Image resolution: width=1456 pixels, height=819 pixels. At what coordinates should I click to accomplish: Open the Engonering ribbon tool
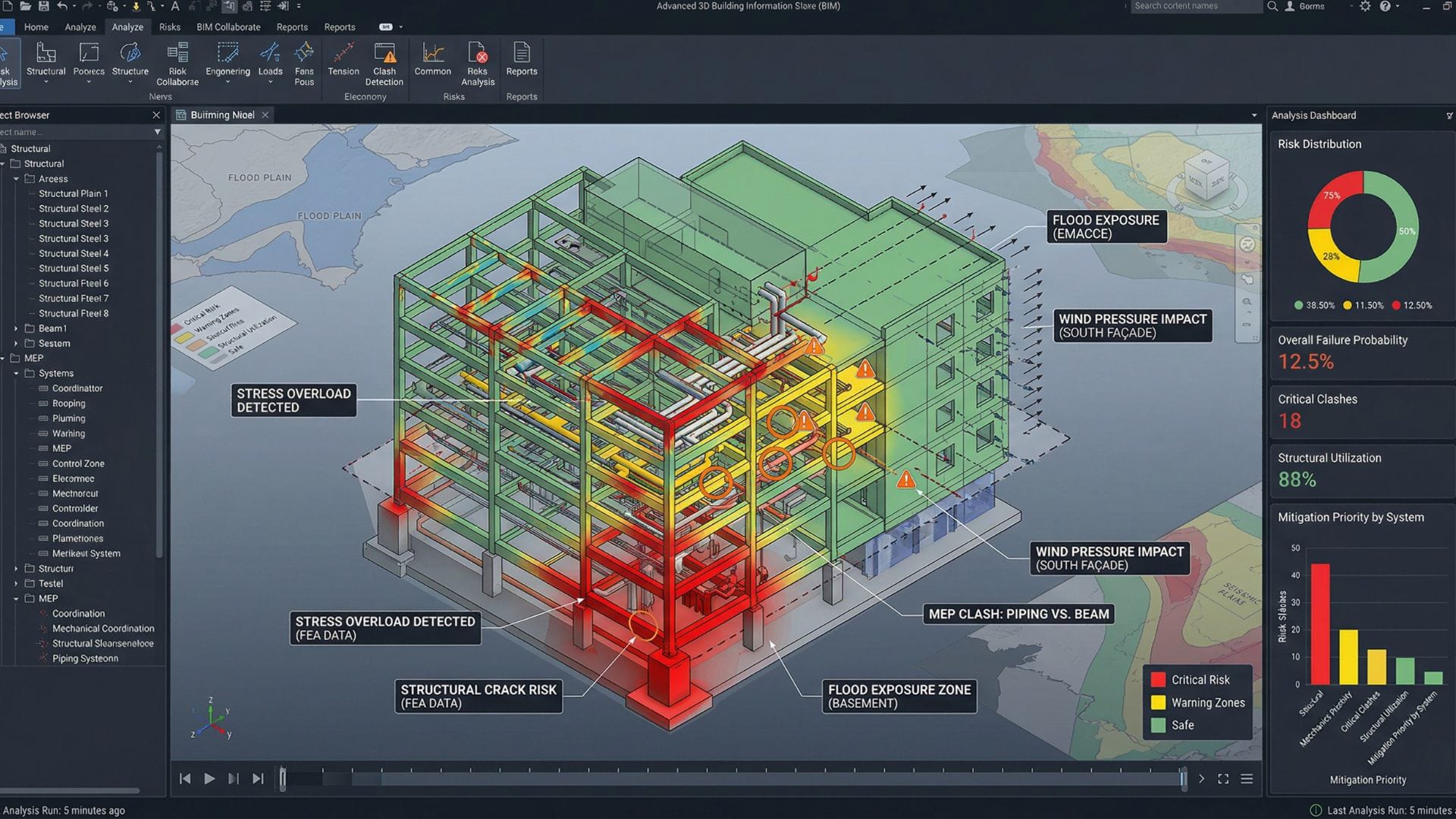coord(227,61)
